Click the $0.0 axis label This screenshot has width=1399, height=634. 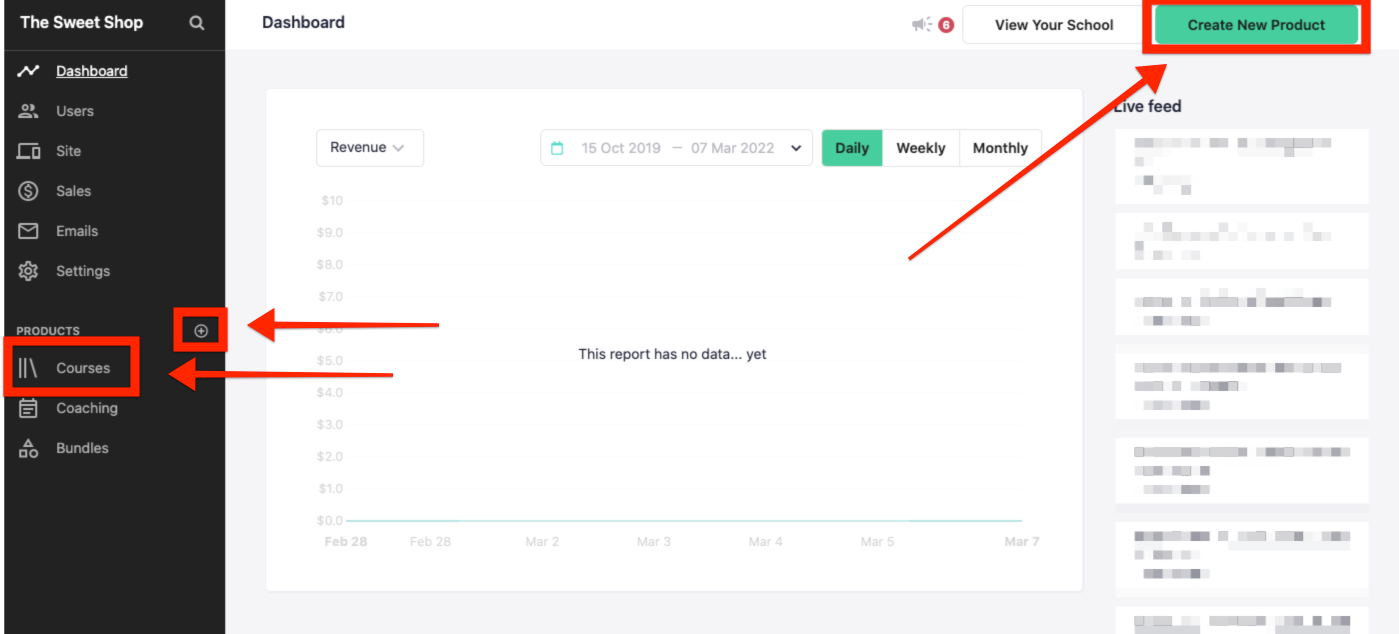pos(332,521)
